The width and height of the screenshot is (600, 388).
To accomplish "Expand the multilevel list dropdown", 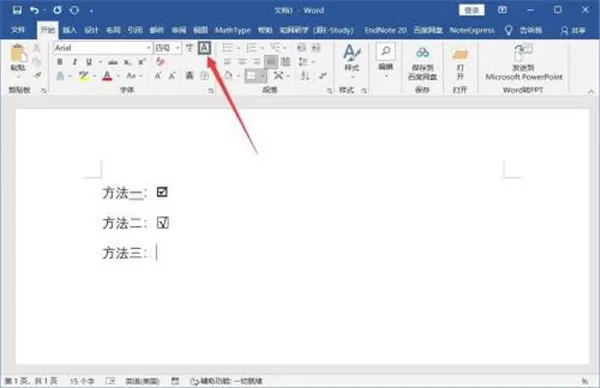I will coord(284,48).
